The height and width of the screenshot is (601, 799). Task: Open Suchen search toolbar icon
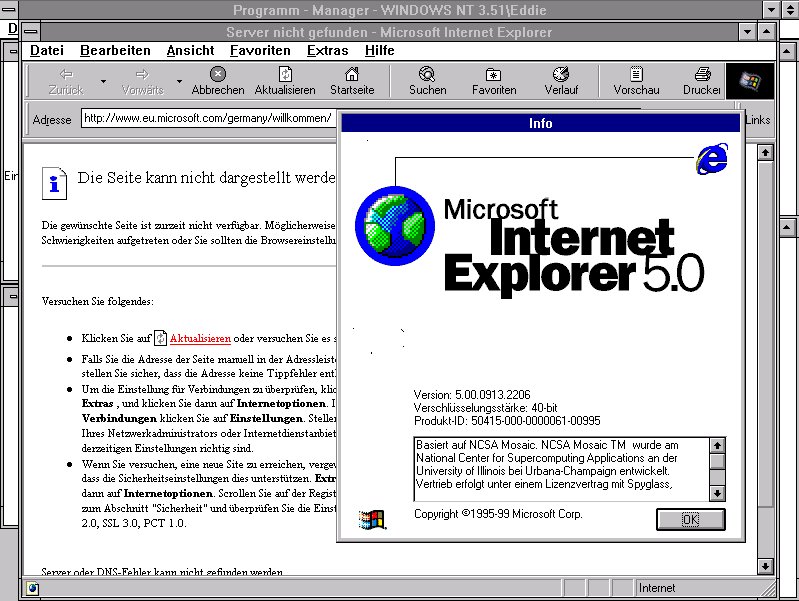427,74
